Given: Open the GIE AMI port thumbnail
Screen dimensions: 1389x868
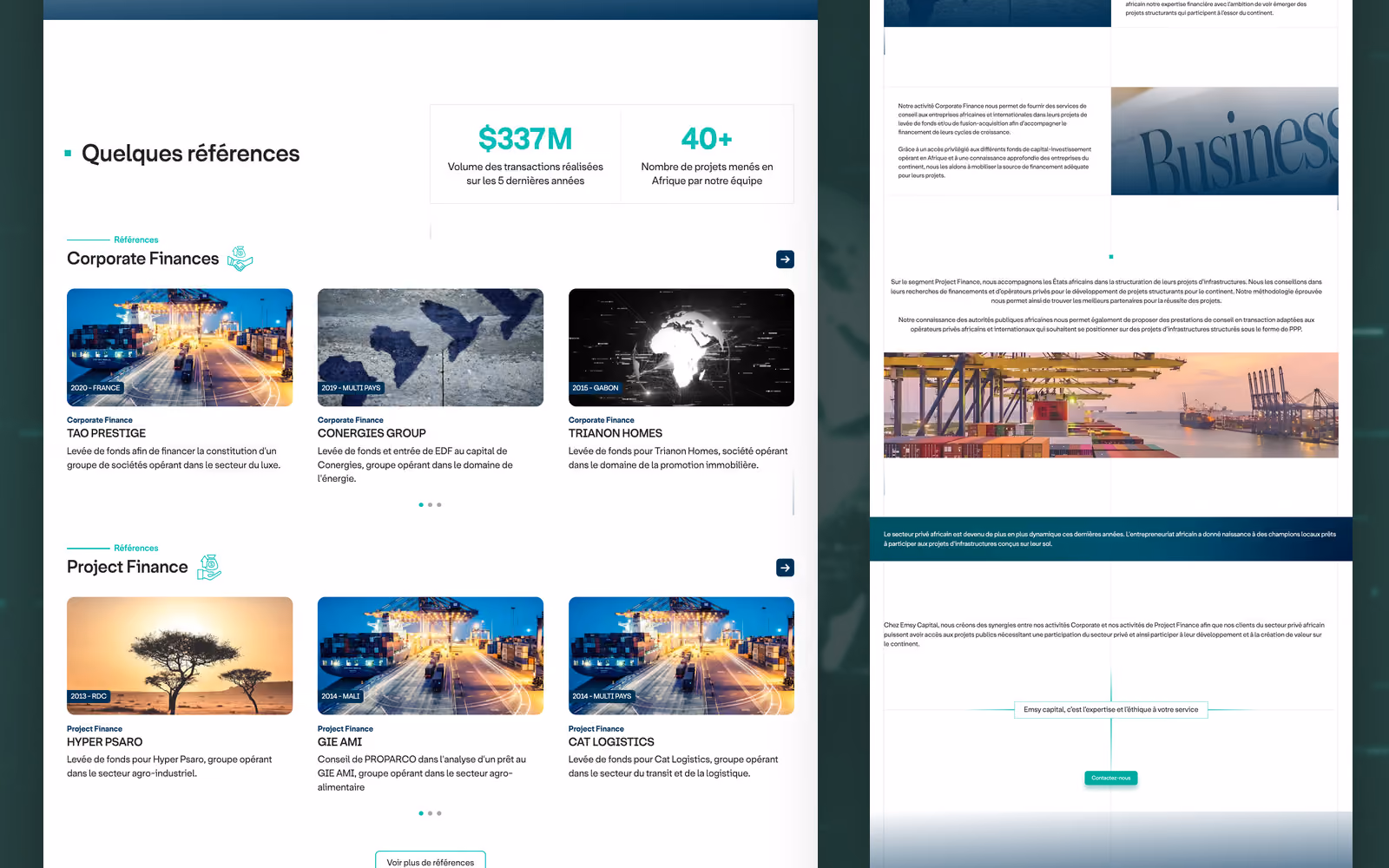Looking at the screenshot, I should coord(431,655).
